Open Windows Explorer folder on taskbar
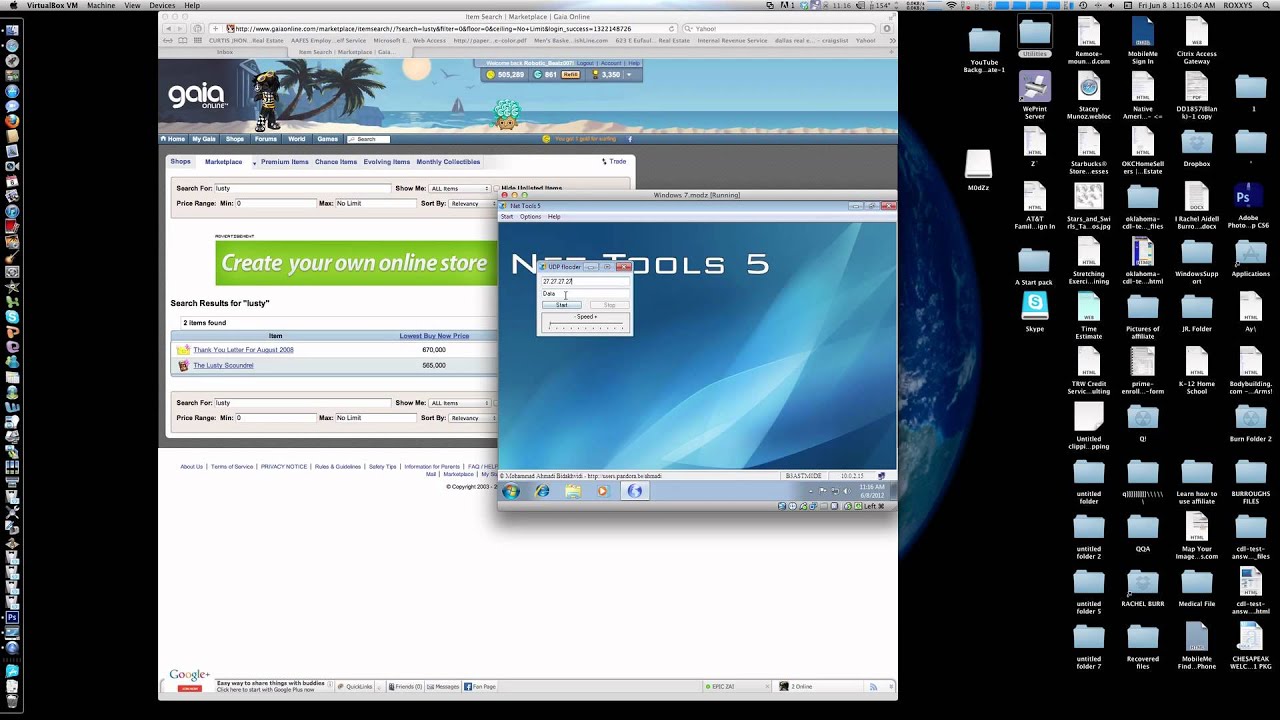 pyautogui.click(x=573, y=491)
